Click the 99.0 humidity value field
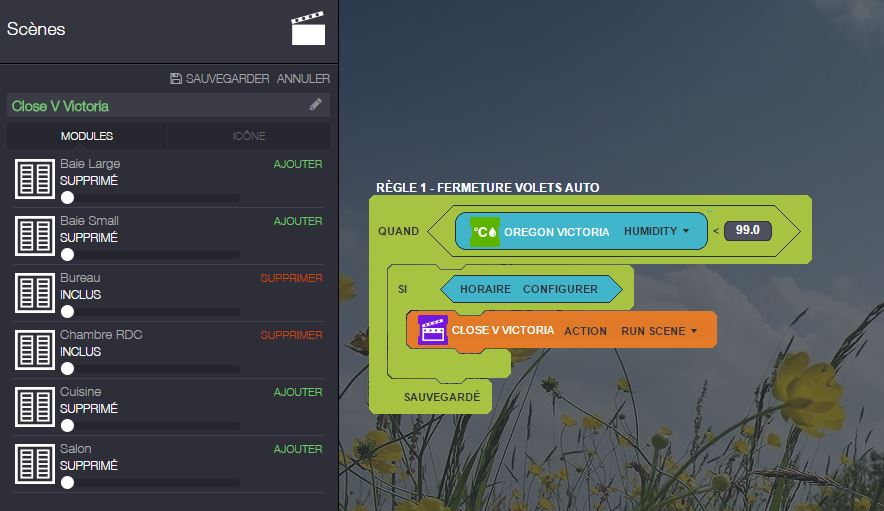884x511 pixels. pos(747,230)
